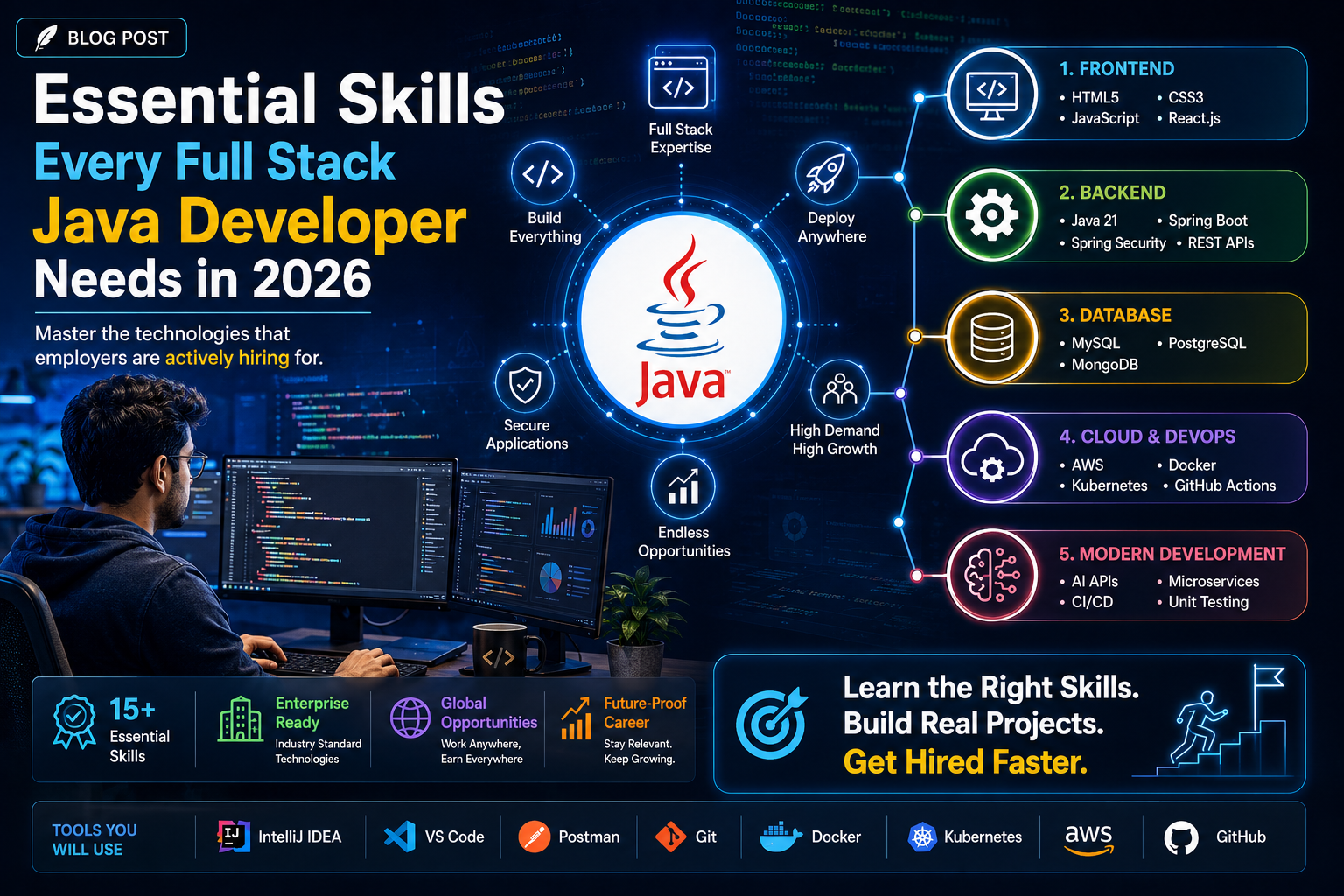The width and height of the screenshot is (1344, 896).
Task: Click the HTML5 bullet text
Action: 1095,97
